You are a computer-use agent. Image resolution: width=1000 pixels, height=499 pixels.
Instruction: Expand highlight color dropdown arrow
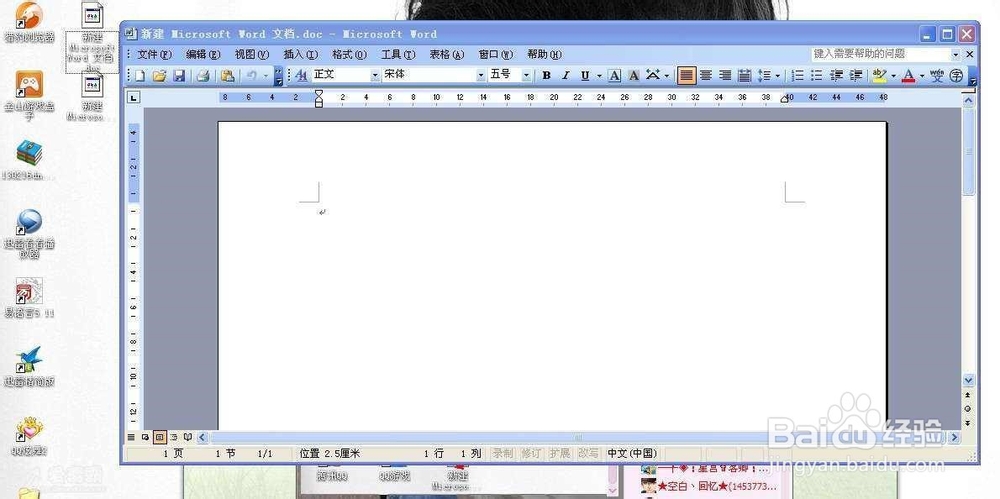pos(893,76)
